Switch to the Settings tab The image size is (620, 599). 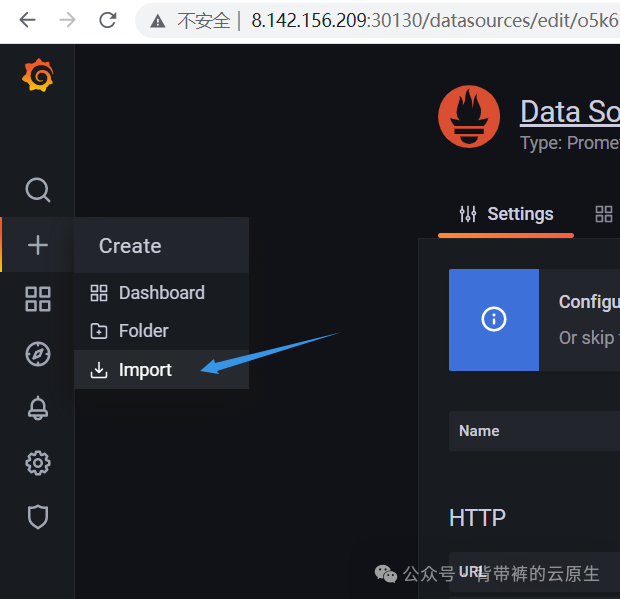click(506, 214)
